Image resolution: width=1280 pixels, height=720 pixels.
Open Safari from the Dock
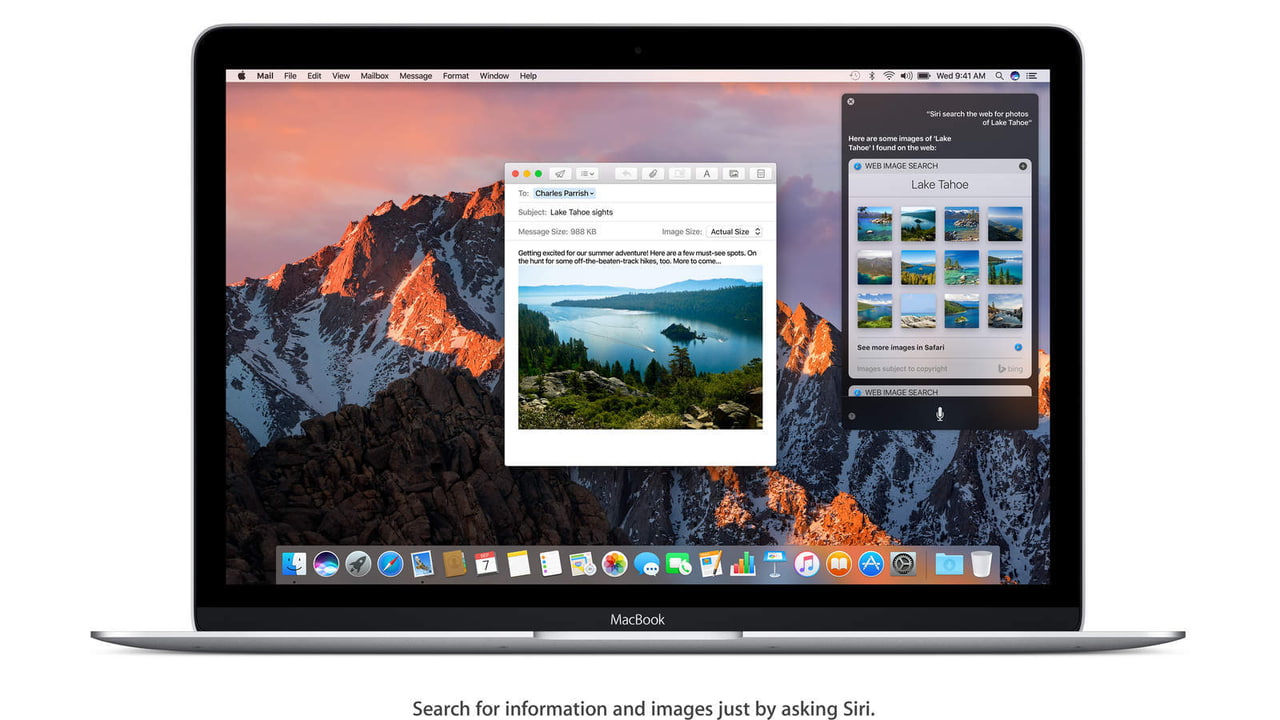(390, 564)
